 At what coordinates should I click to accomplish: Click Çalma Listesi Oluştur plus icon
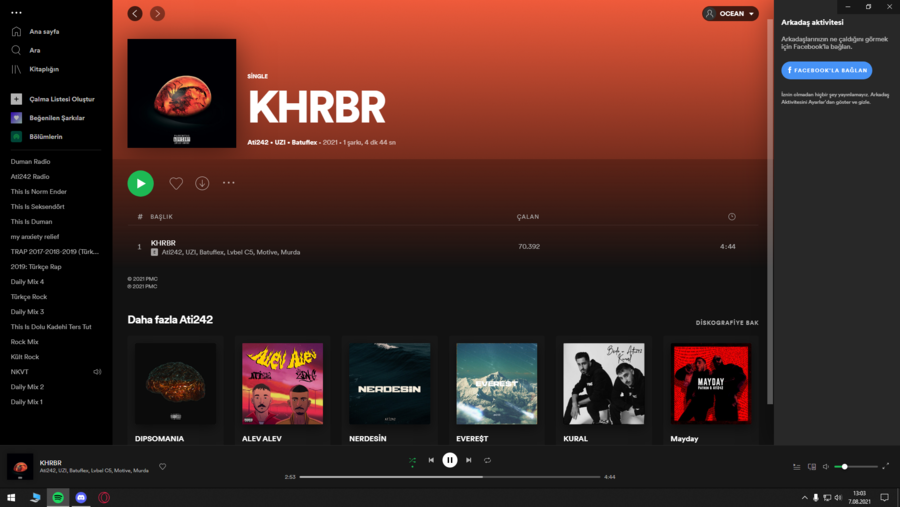point(16,99)
